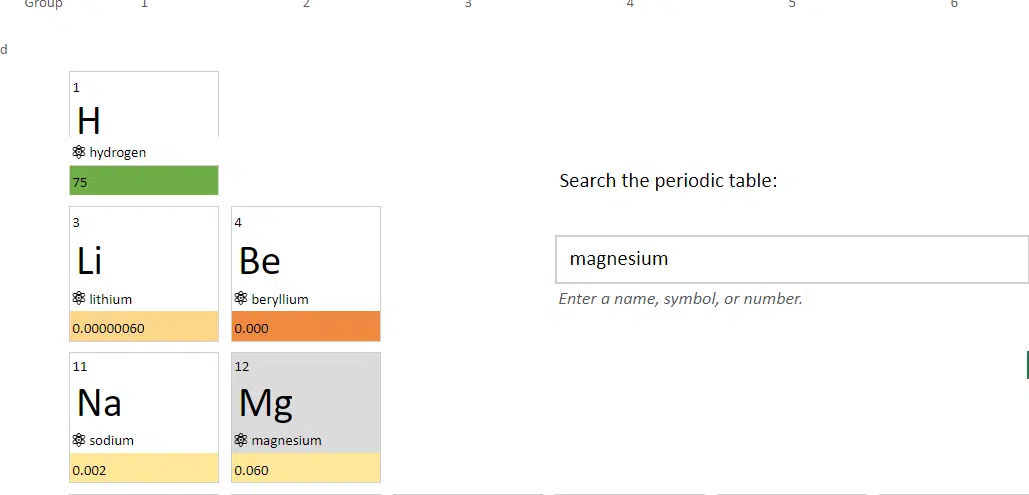Click lithium's 0.00000060 value bar

144,326
